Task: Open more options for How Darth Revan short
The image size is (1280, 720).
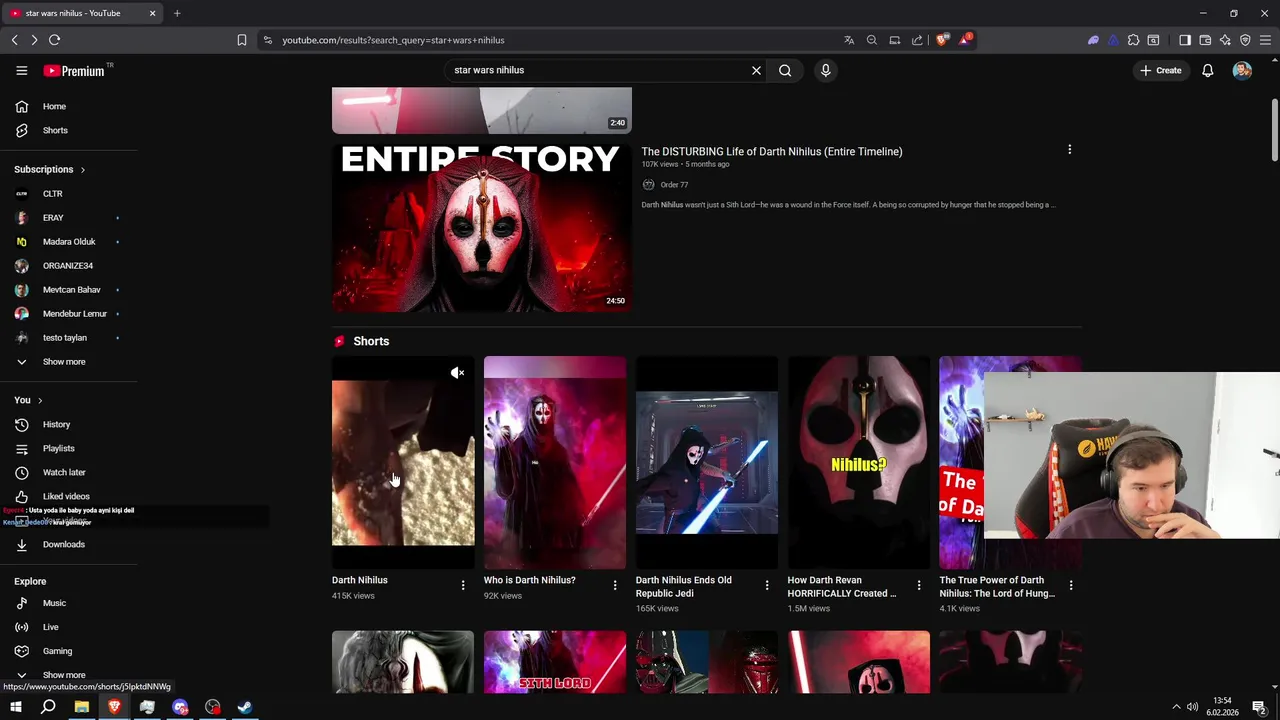Action: click(919, 585)
